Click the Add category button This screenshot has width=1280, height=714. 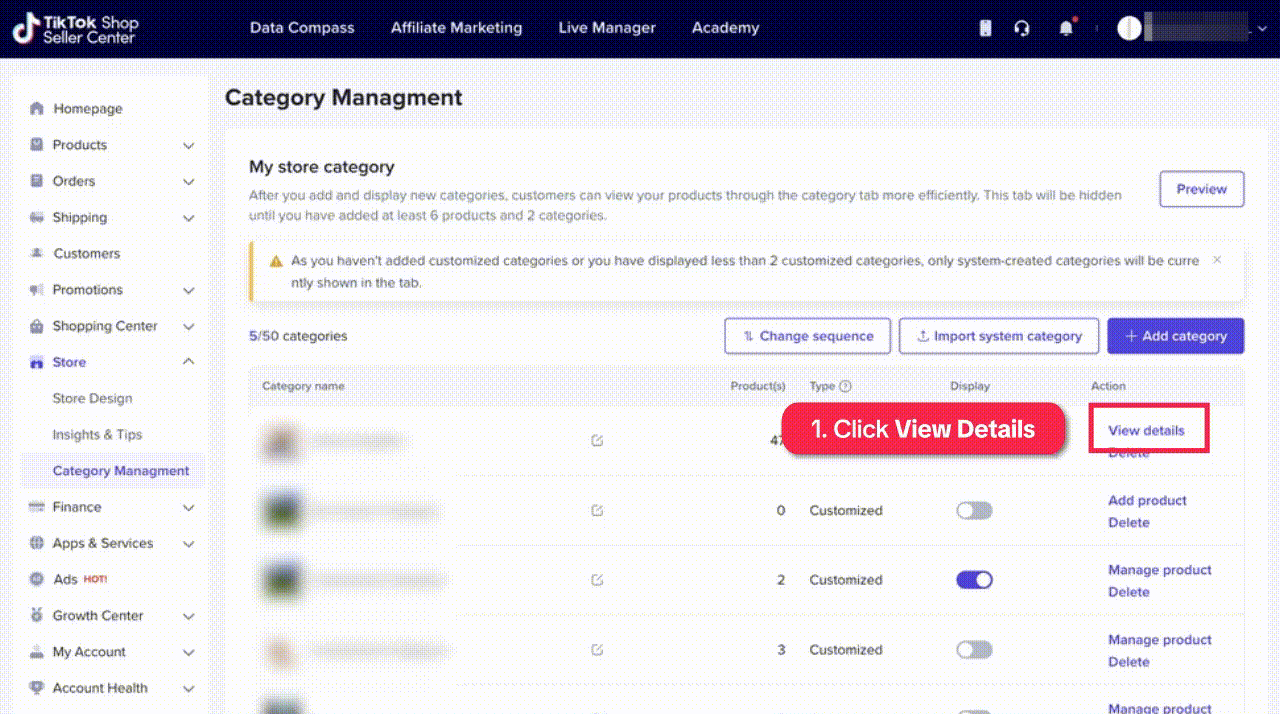[1175, 336]
